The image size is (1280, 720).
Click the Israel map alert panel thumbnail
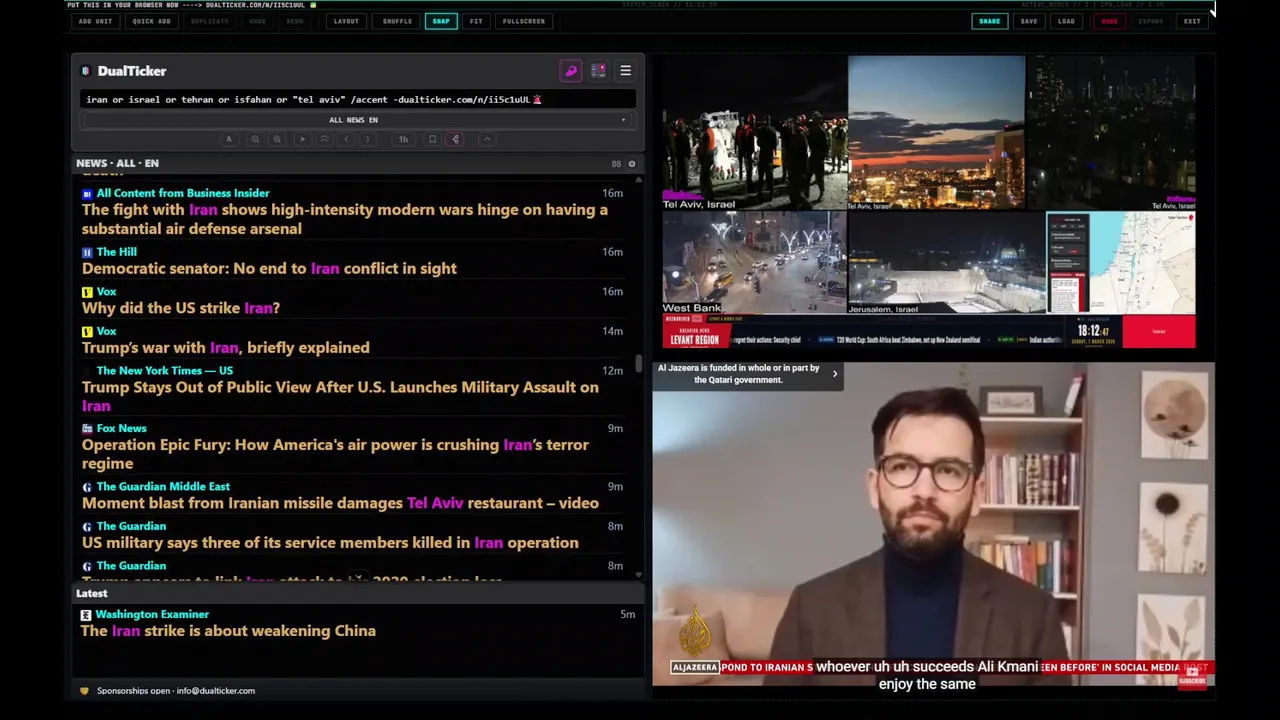(x=1121, y=263)
